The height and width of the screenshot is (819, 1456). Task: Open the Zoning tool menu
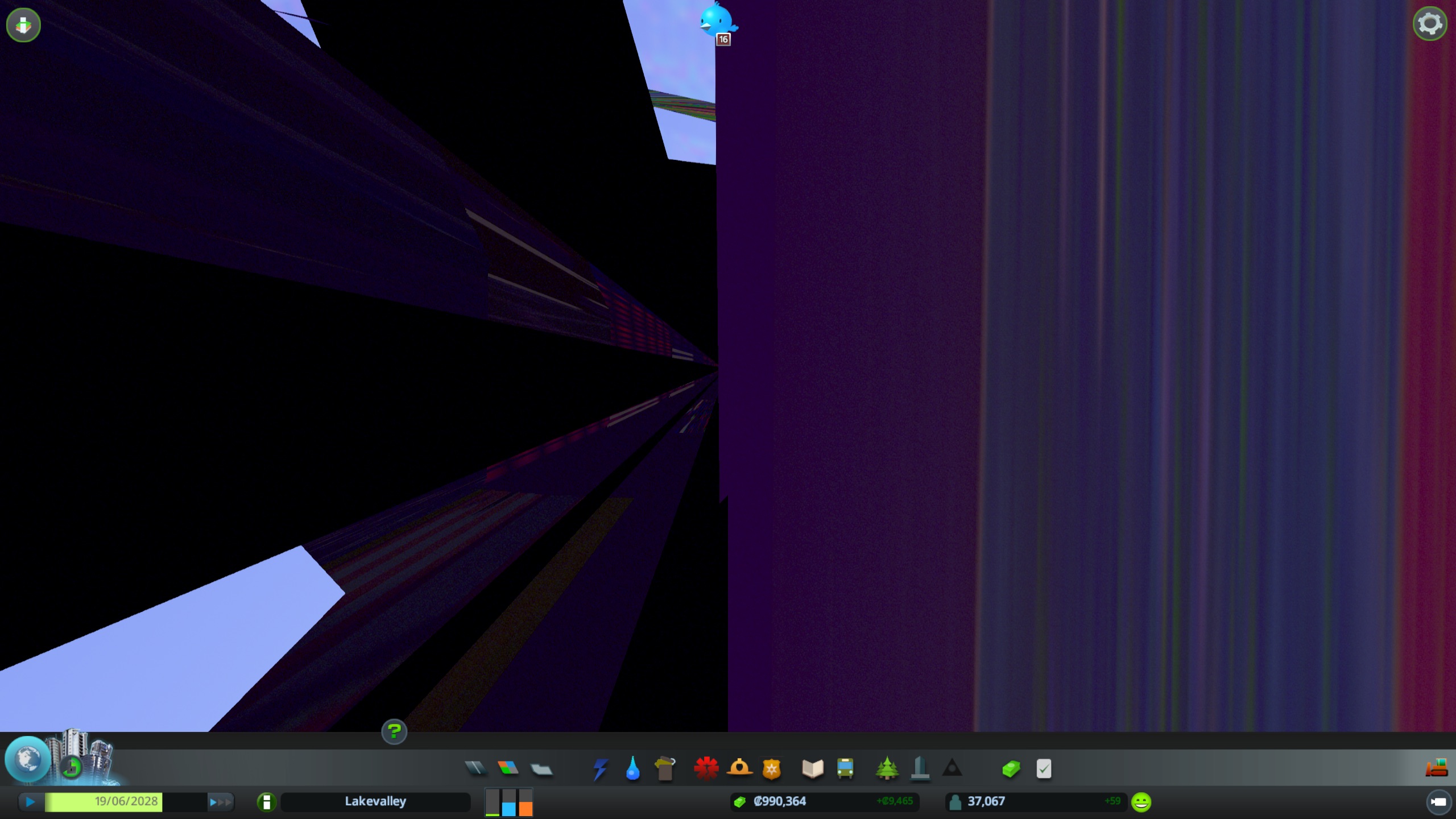(508, 769)
